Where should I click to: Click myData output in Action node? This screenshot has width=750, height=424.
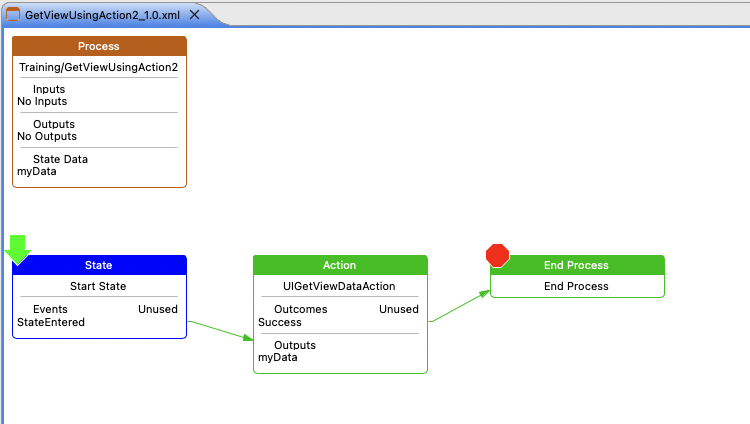[x=278, y=357]
